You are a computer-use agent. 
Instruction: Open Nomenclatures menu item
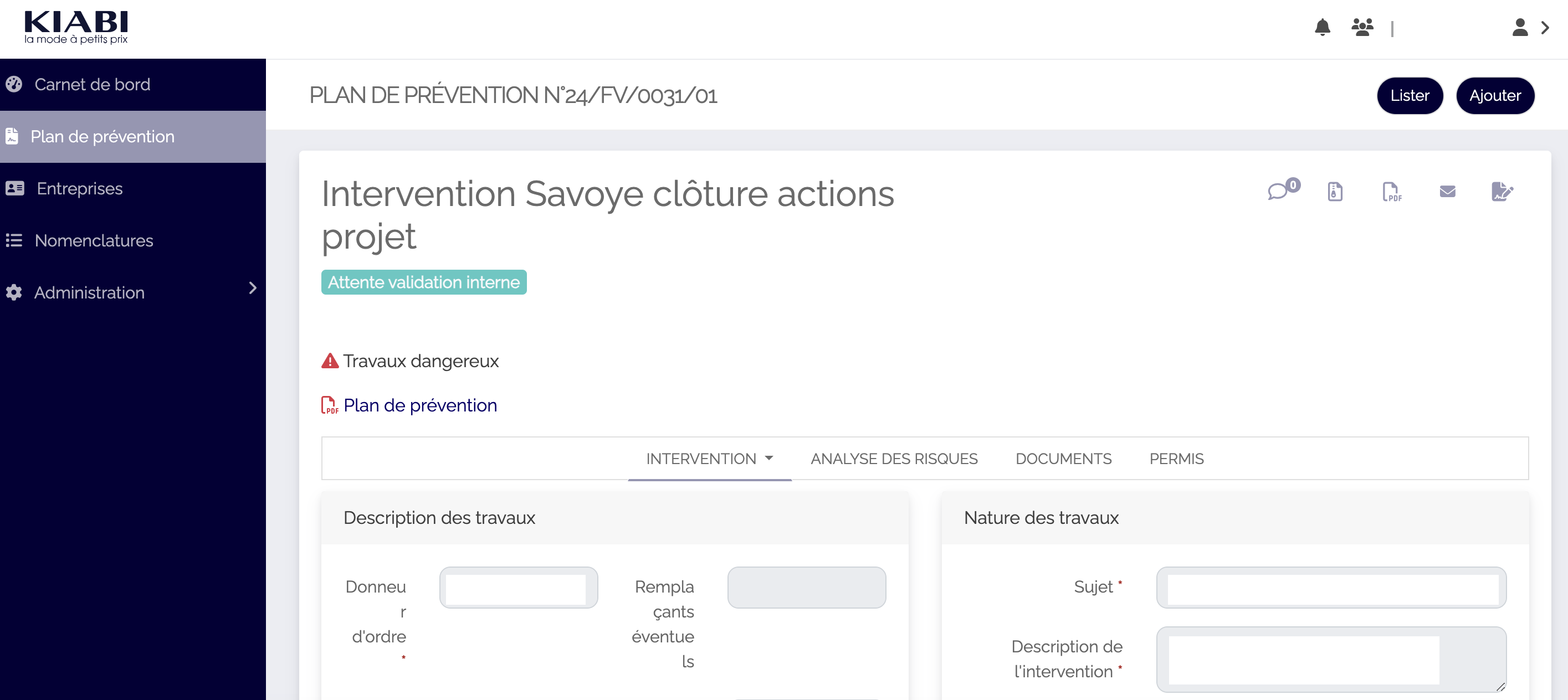[132, 240]
